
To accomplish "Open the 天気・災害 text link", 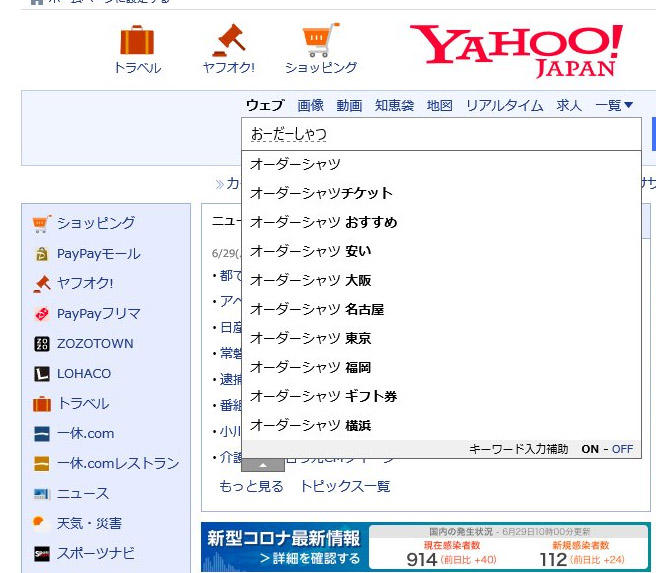I will [89, 524].
